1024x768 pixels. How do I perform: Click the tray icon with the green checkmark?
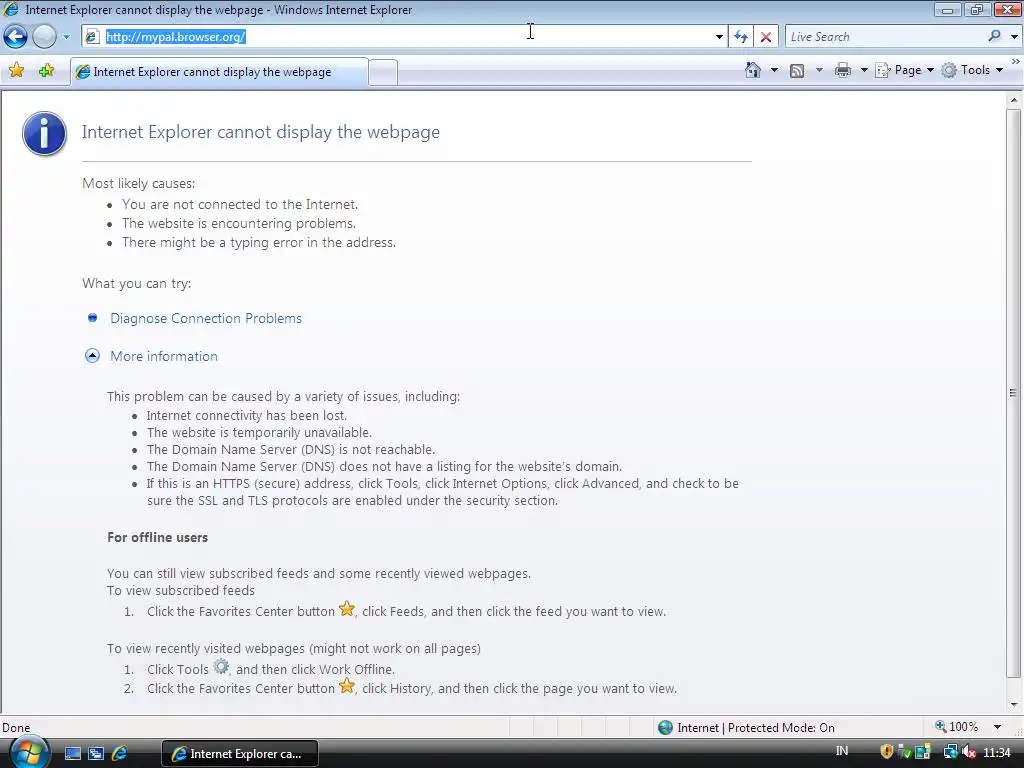904,752
